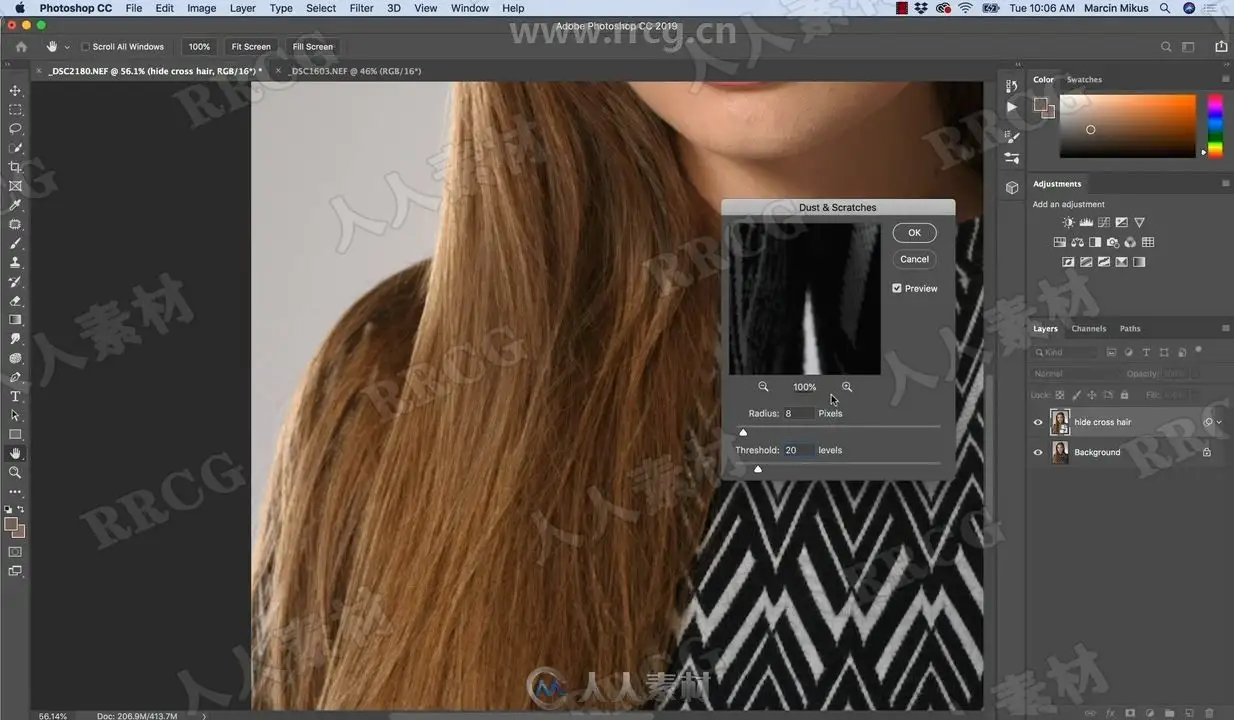This screenshot has width=1234, height=720.
Task: Select the Pen tool
Action: click(15, 378)
